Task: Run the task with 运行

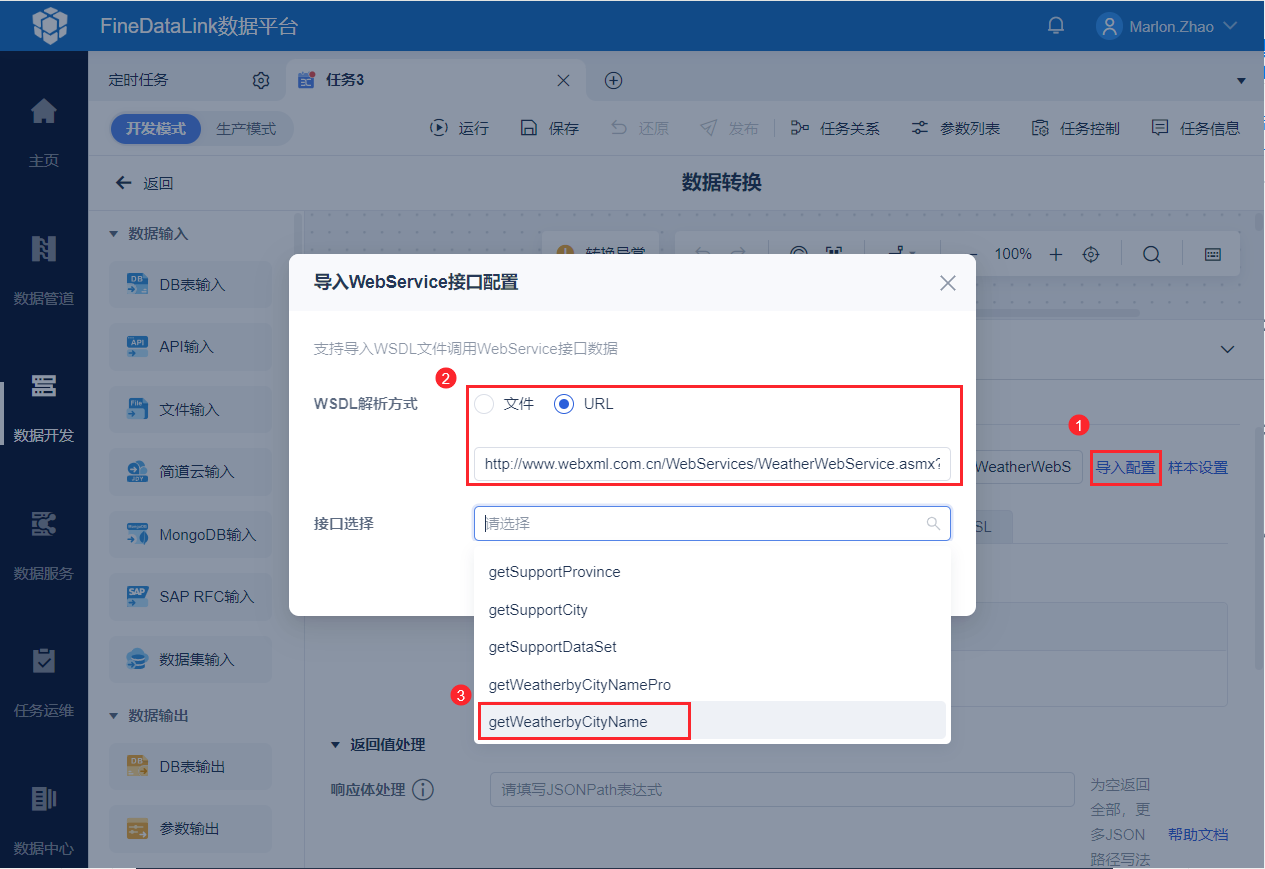Action: (459, 128)
